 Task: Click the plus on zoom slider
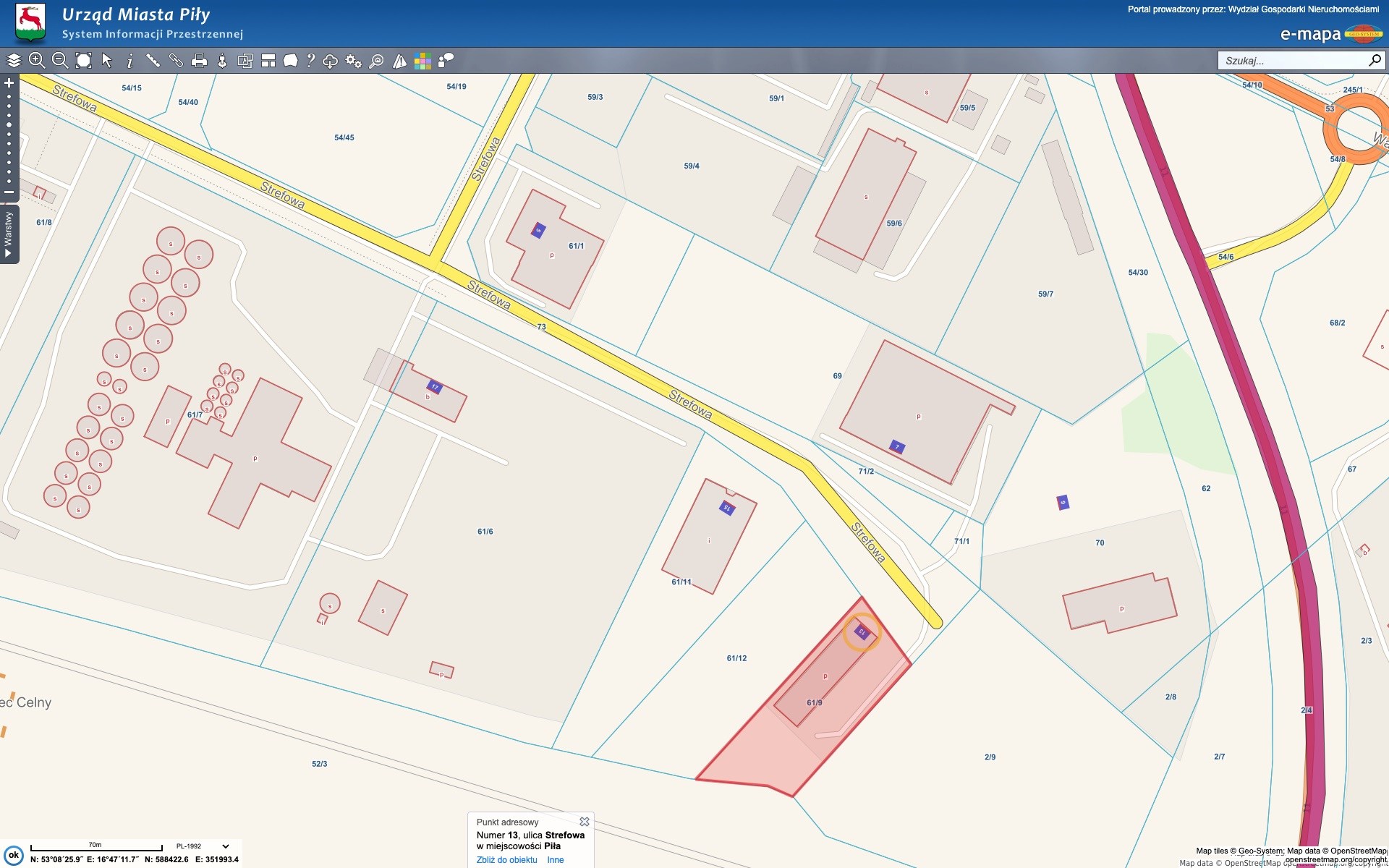(9, 83)
